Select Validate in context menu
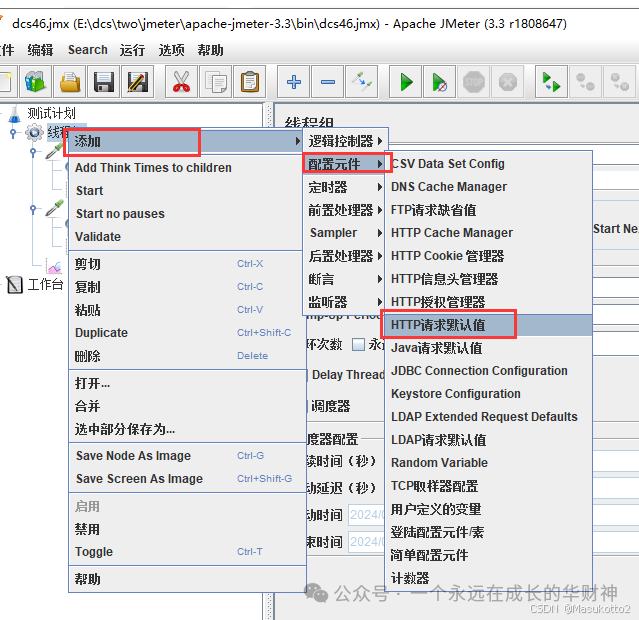 coord(185,236)
